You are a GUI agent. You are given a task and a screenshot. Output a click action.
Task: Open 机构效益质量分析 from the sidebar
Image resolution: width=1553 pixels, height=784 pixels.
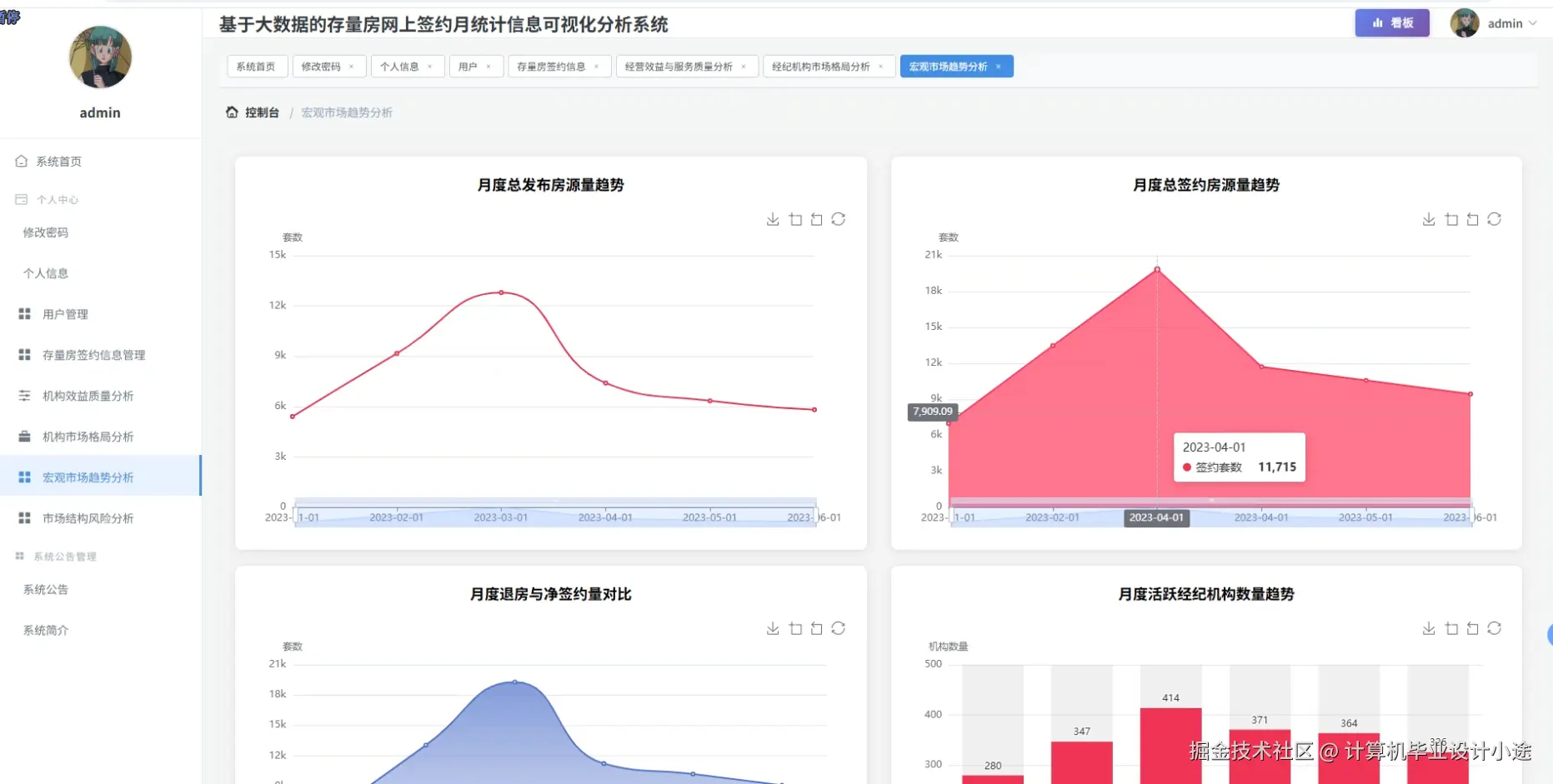pyautogui.click(x=100, y=396)
